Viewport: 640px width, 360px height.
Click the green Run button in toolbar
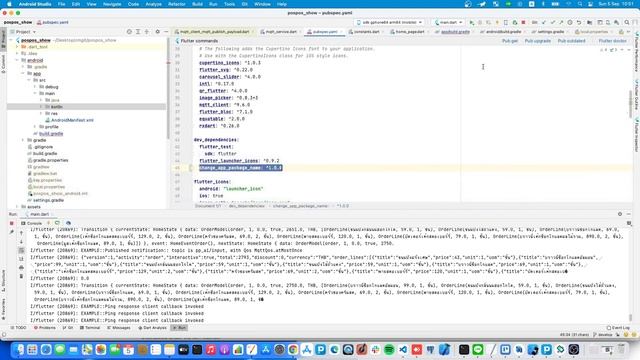pos(471,22)
